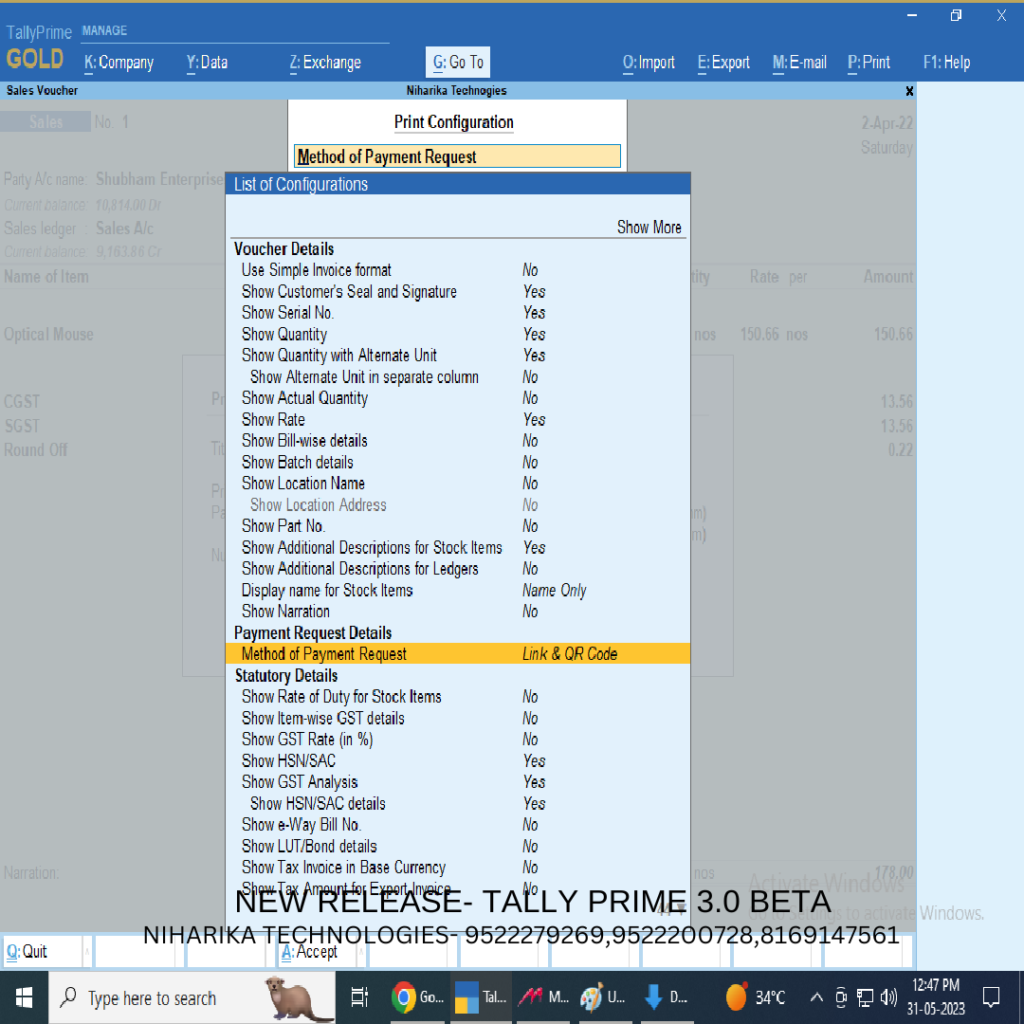Open the E: Export menu
The width and height of the screenshot is (1024, 1024).
(723, 63)
